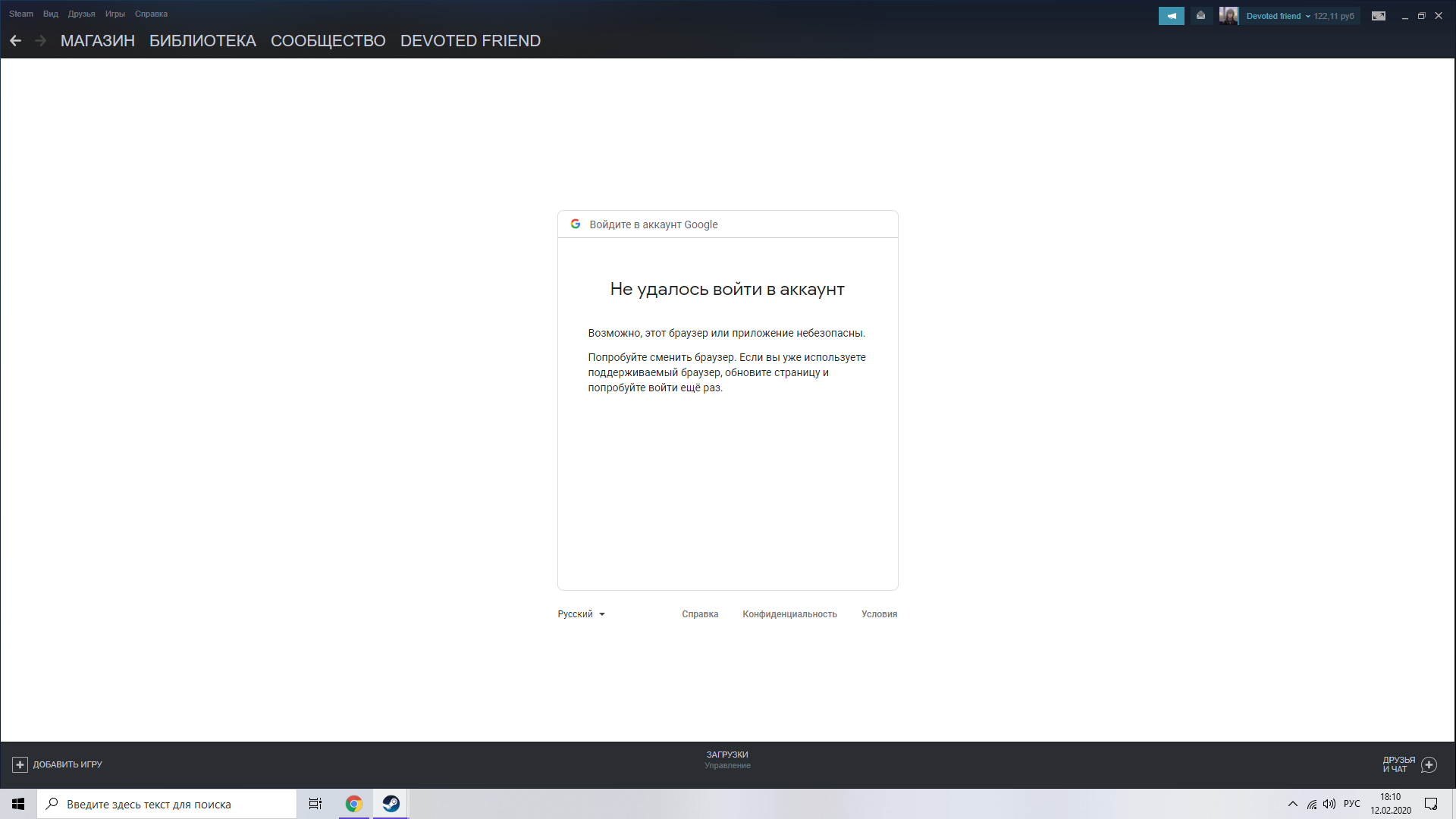Switch to БИБЛИОТЕКА (Library) tab
This screenshot has width=1456, height=819.
202,40
